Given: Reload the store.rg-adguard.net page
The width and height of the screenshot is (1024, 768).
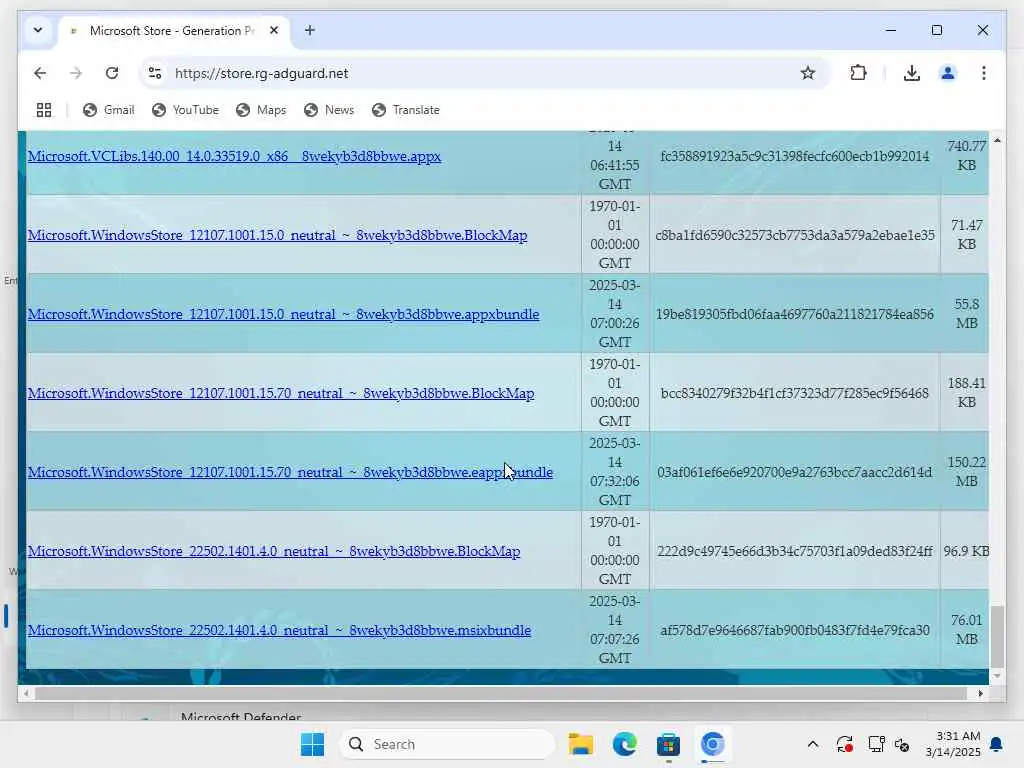Looking at the screenshot, I should pos(112,73).
